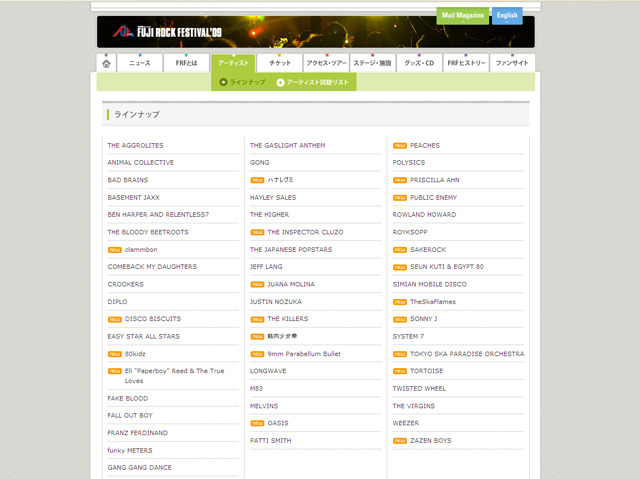Open ANIMAL COLLECTIVE artist page
This screenshot has height=479, width=640.
point(141,162)
